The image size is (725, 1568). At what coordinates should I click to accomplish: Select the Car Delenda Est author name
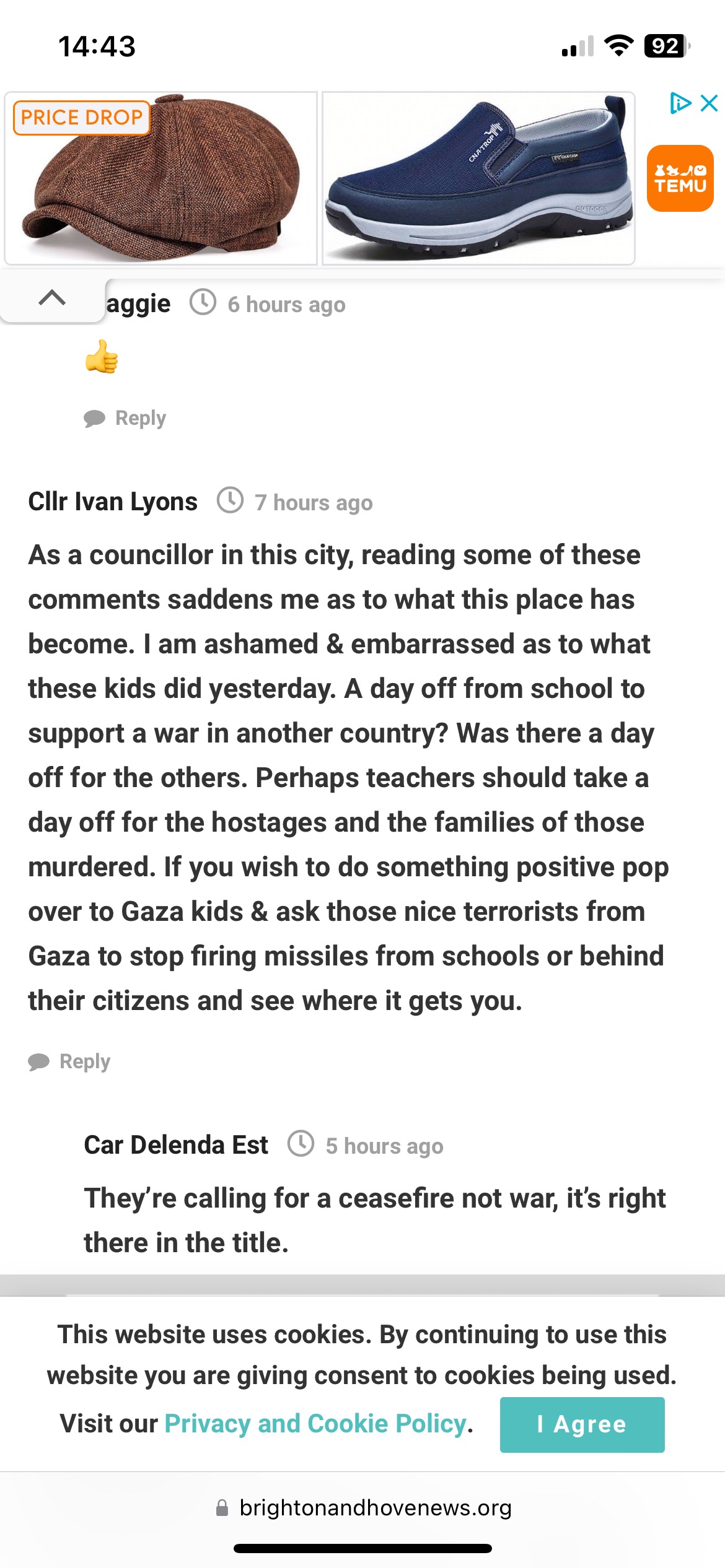(176, 1145)
